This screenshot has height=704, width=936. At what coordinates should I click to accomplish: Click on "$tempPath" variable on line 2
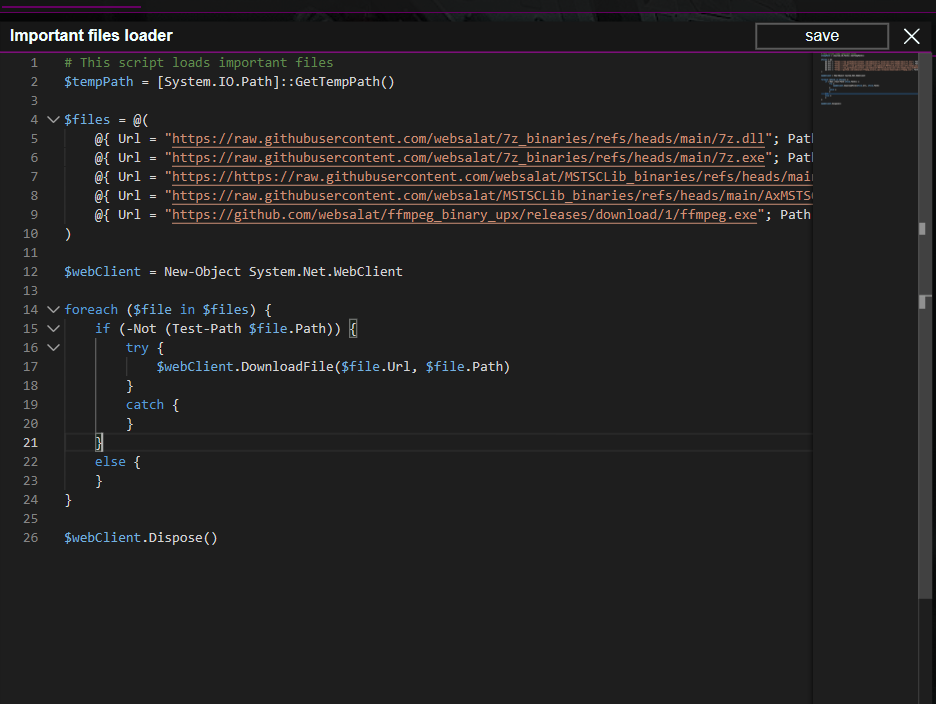tap(99, 82)
